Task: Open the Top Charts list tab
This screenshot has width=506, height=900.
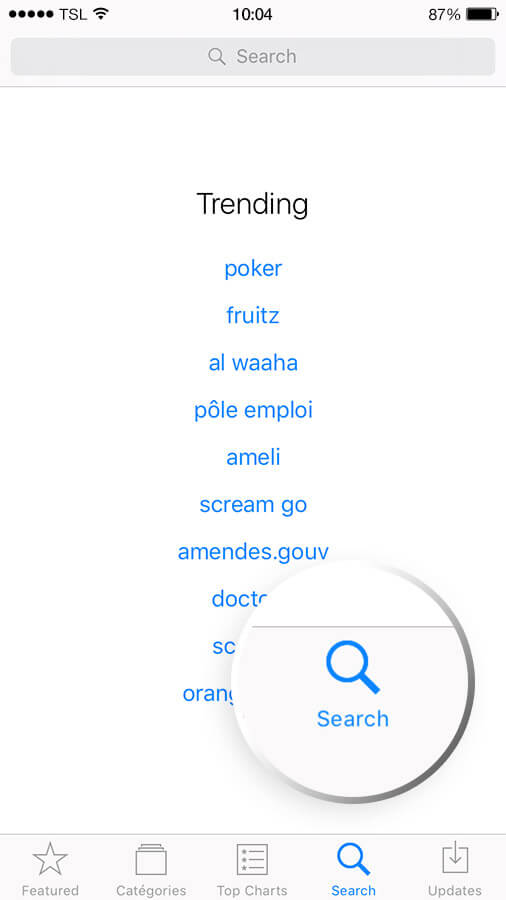Action: tap(252, 868)
